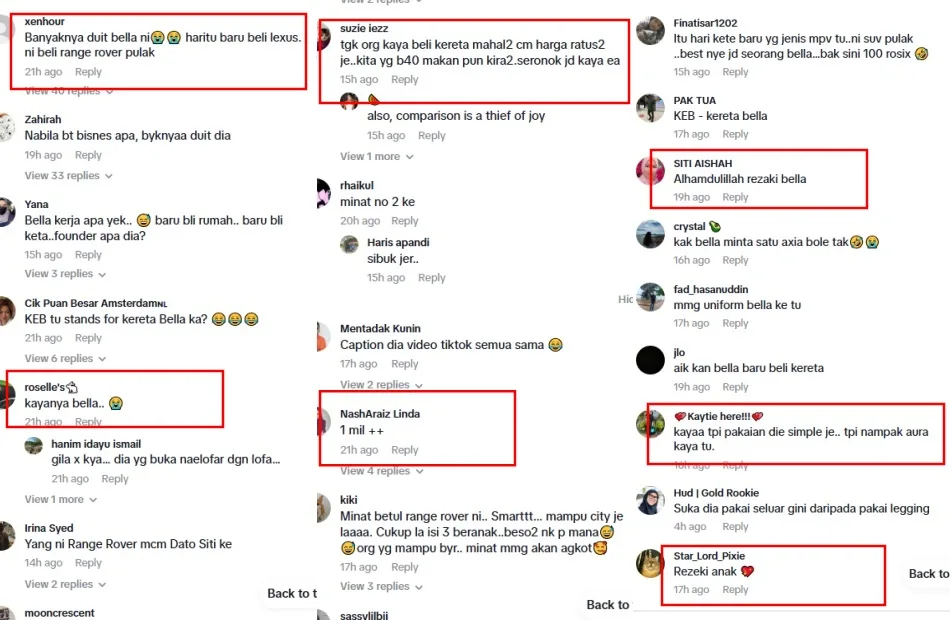
Task: Open jlo's black profile avatar
Action: [650, 360]
